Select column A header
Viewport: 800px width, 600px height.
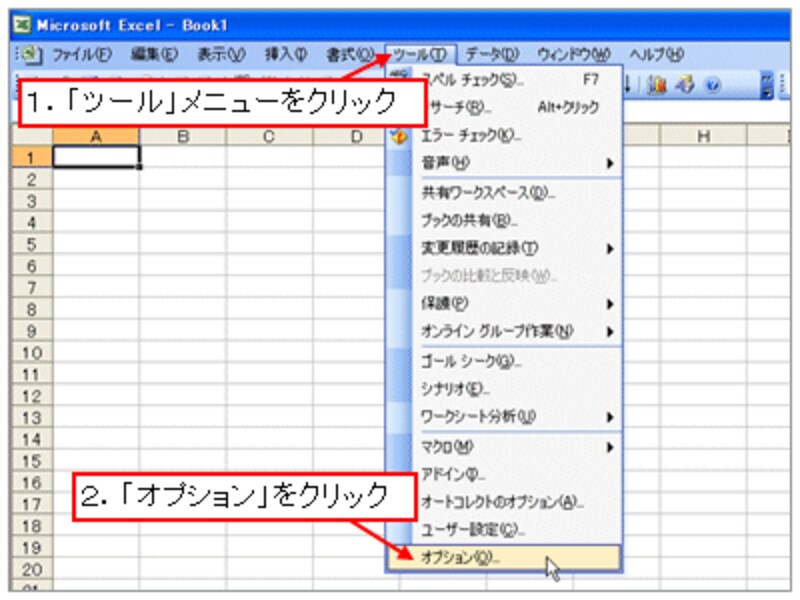pos(96,136)
